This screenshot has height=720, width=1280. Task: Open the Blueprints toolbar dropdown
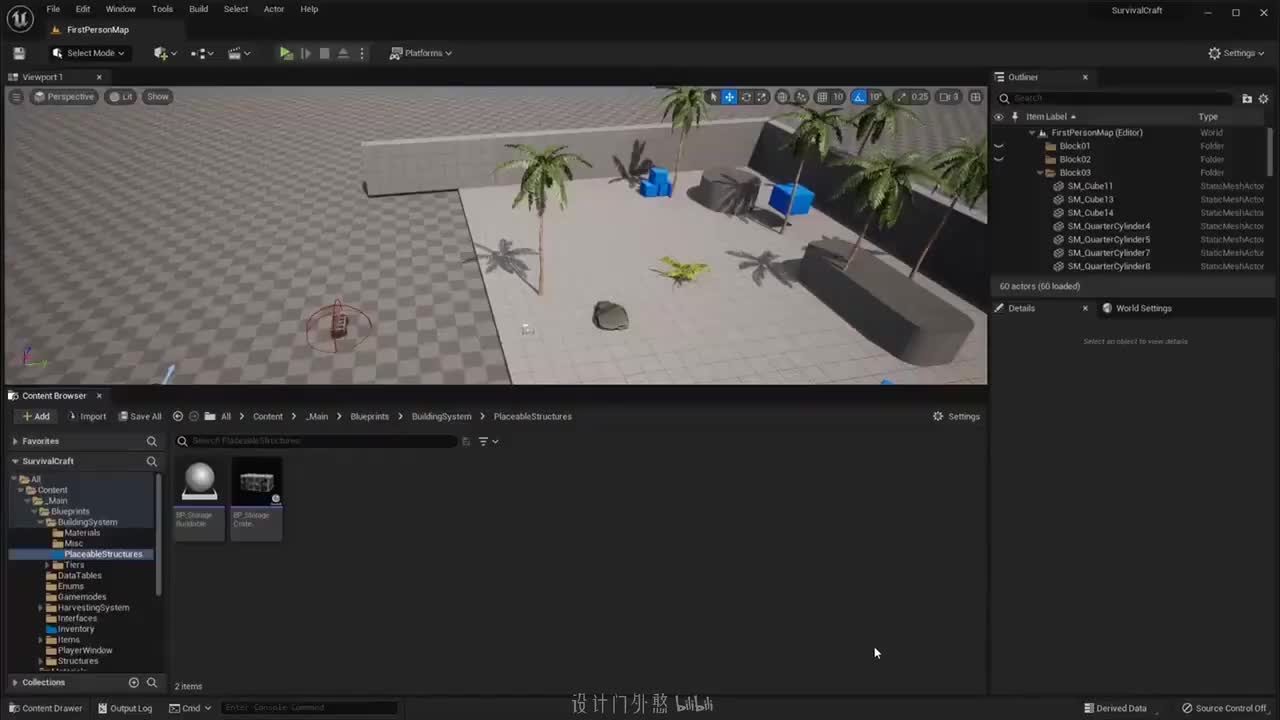point(203,53)
